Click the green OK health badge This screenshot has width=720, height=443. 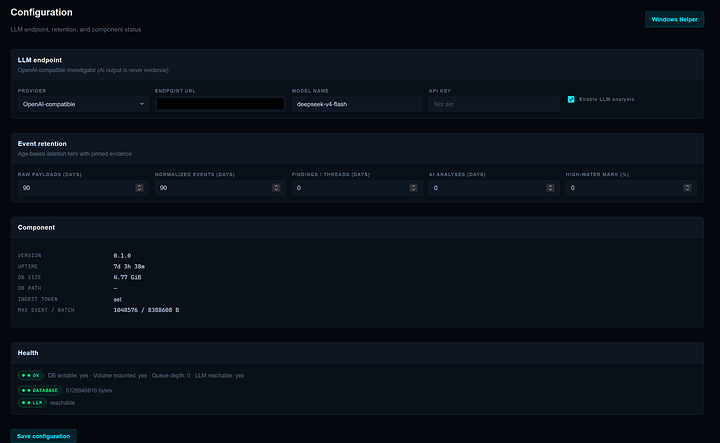coord(31,376)
